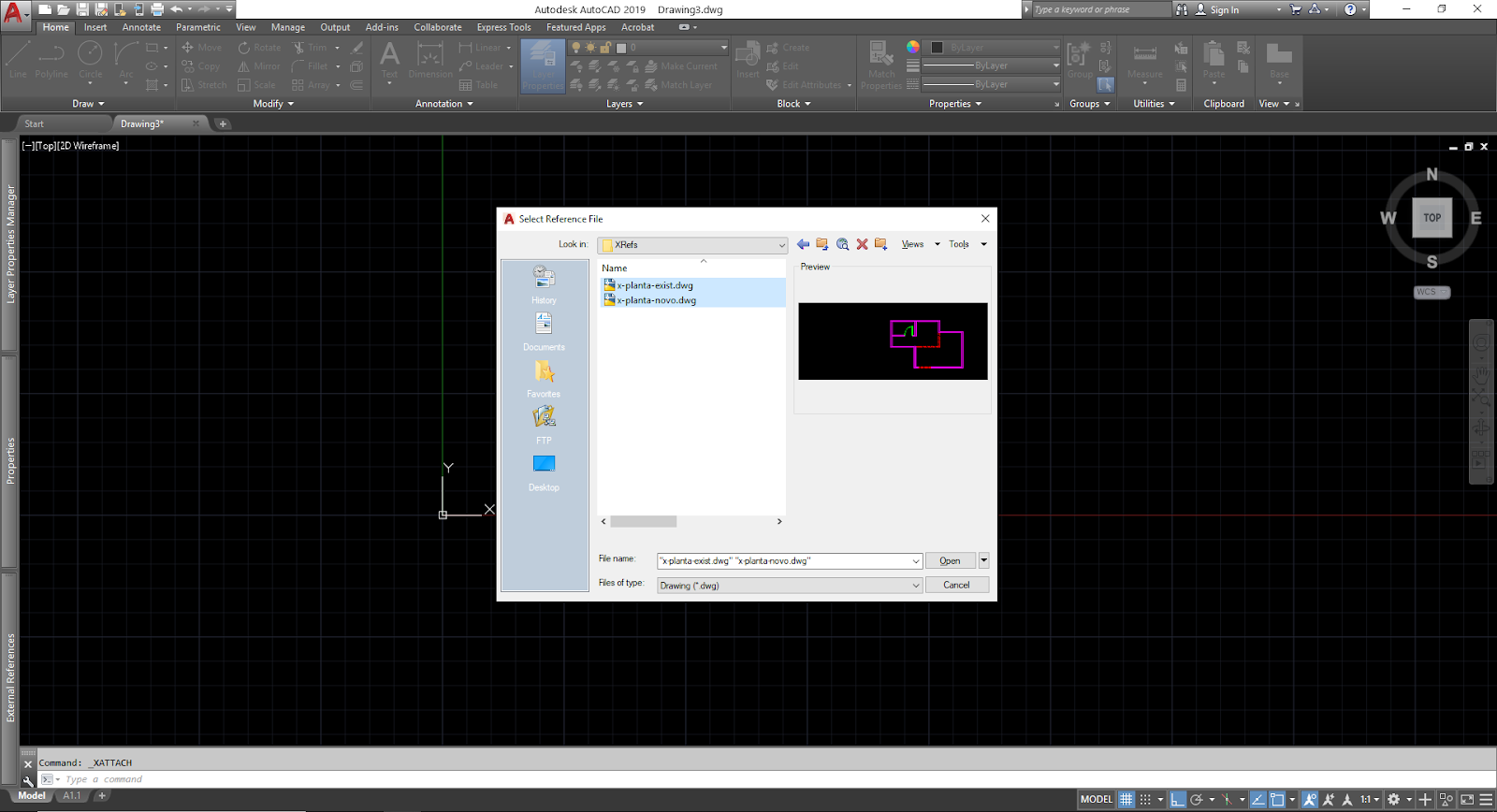Delete selected file with red X icon
1497x812 pixels.
click(x=862, y=244)
